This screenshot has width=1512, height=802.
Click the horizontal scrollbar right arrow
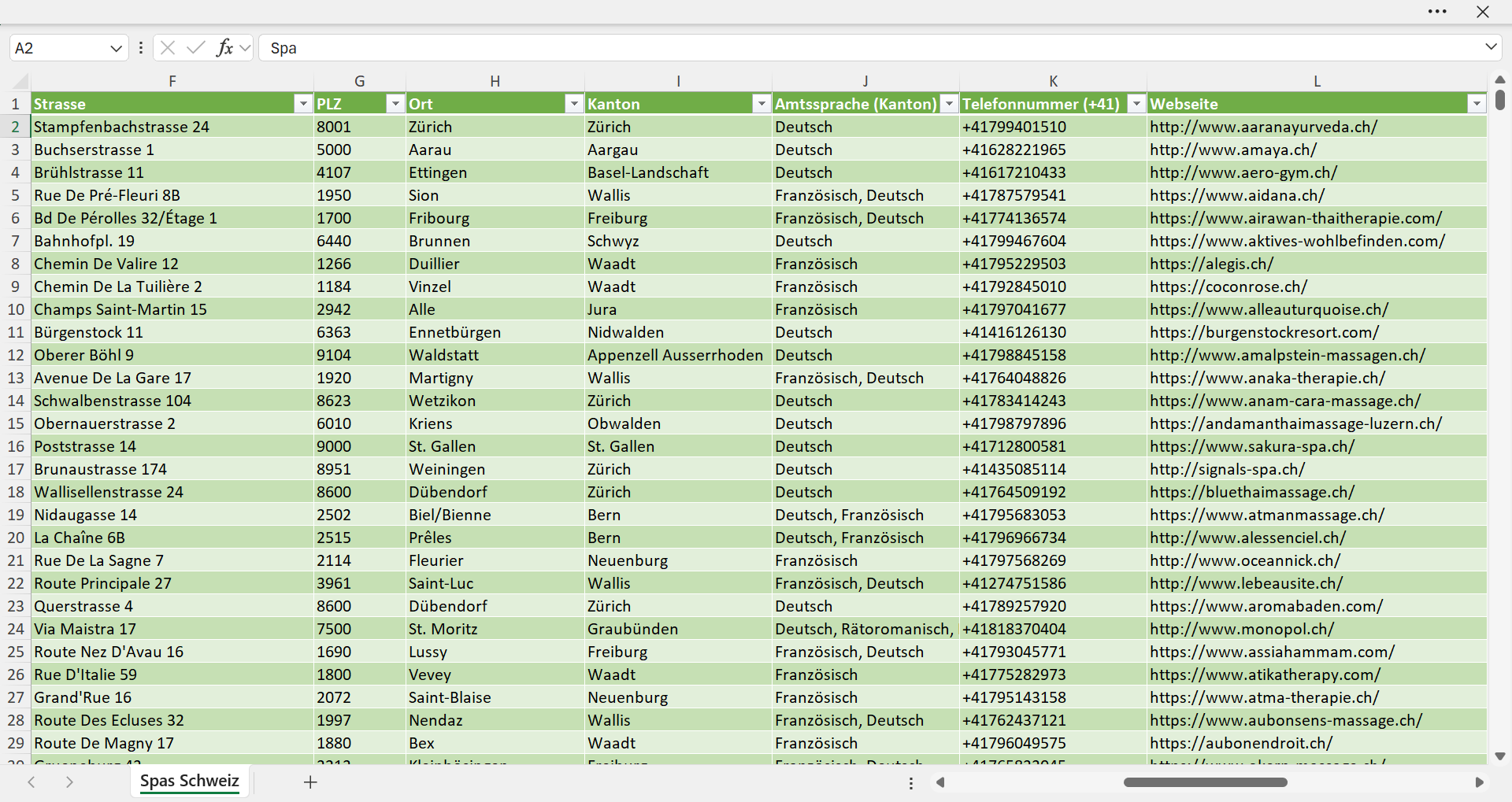1479,782
